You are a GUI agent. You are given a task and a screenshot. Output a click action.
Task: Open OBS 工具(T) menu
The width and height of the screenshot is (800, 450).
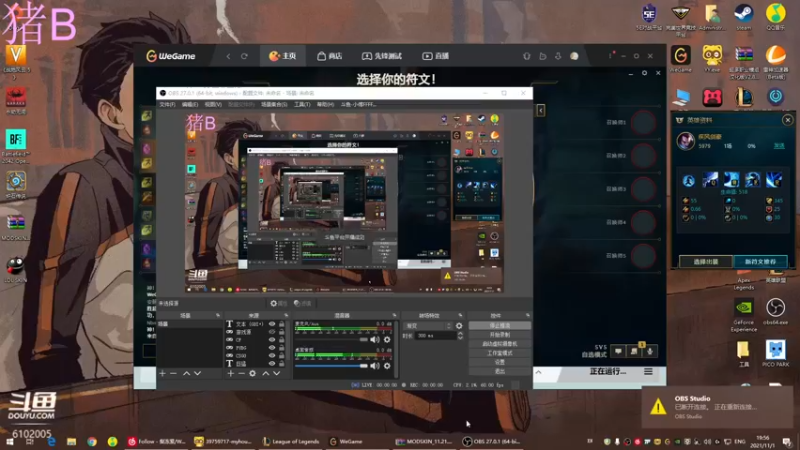coord(302,104)
